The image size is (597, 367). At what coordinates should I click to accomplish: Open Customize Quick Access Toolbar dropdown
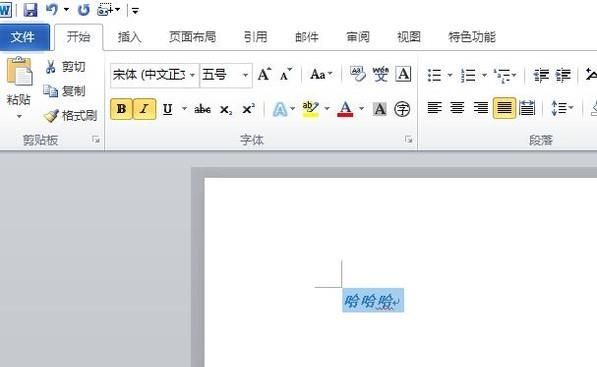click(135, 11)
